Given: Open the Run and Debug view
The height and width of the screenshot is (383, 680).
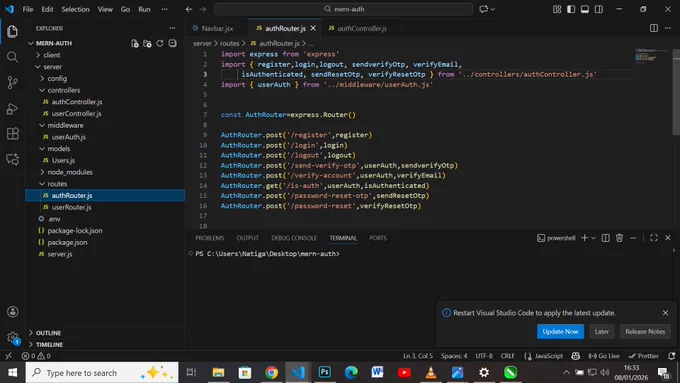Looking at the screenshot, I should [13, 108].
